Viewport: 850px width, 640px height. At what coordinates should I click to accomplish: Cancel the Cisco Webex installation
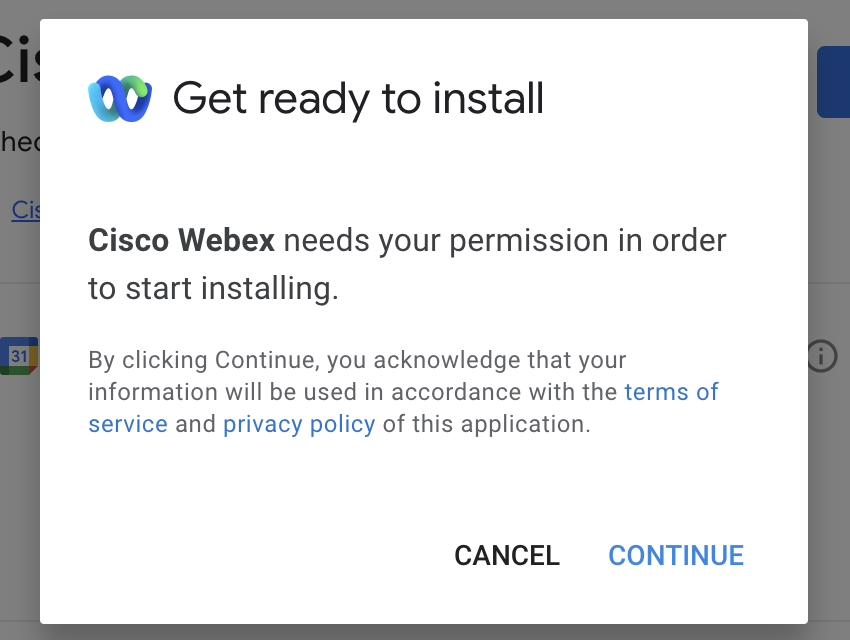[506, 555]
